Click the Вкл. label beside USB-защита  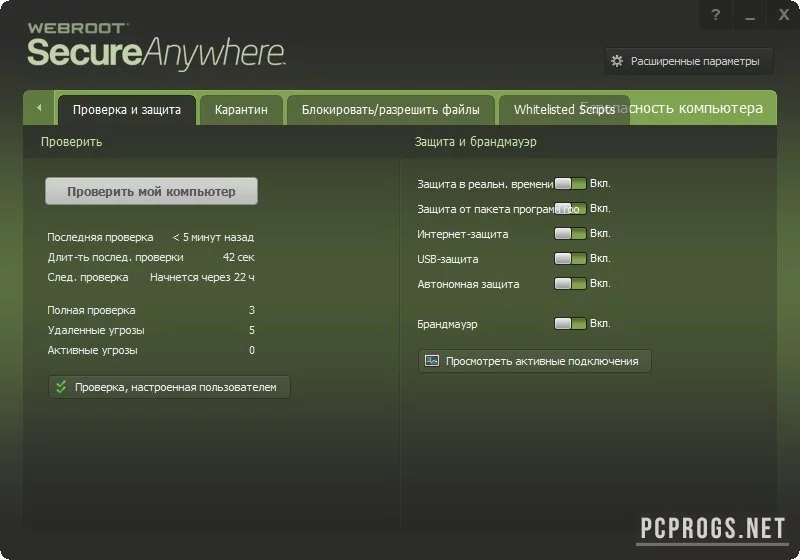tap(600, 259)
